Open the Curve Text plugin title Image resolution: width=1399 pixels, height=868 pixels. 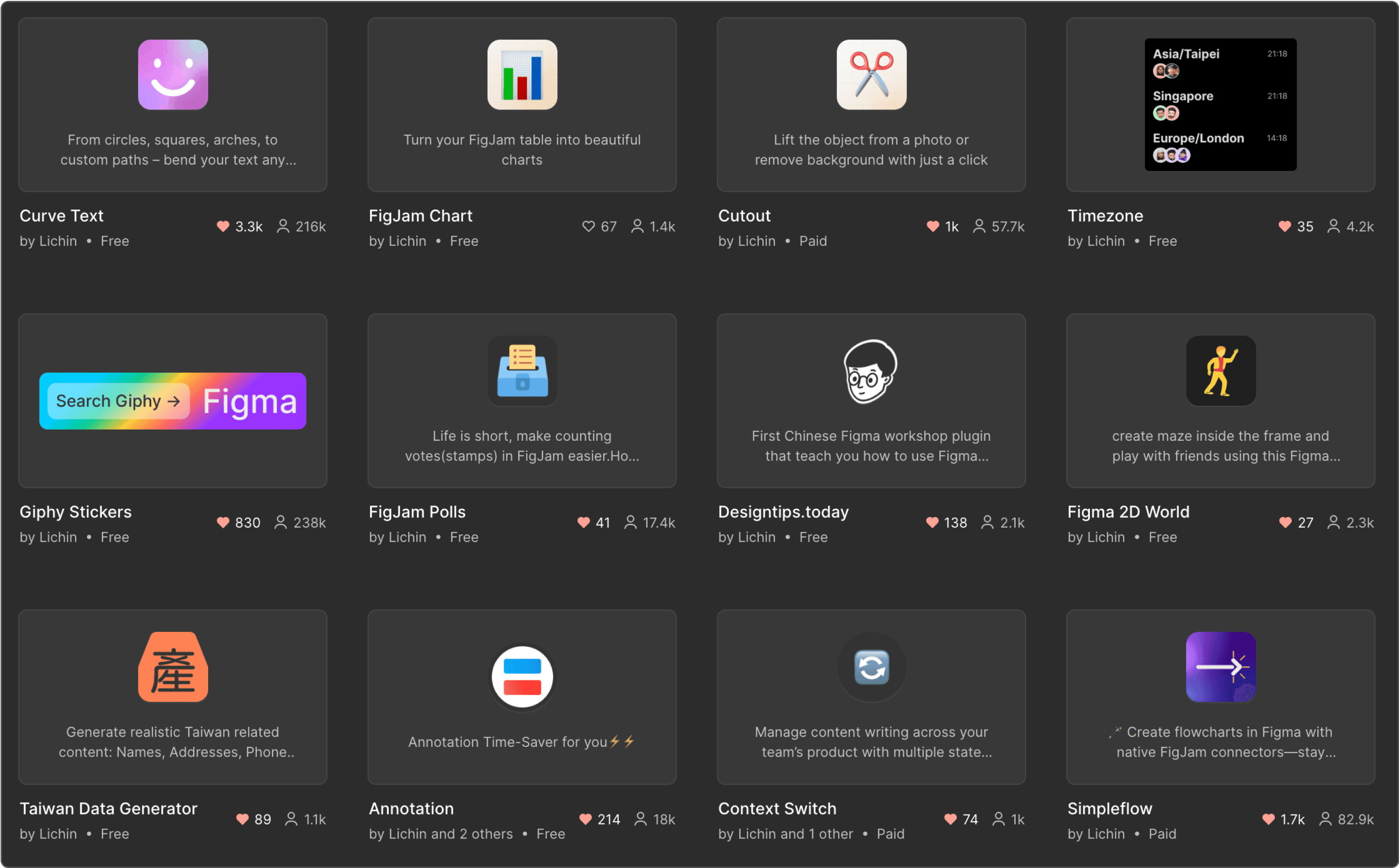61,216
